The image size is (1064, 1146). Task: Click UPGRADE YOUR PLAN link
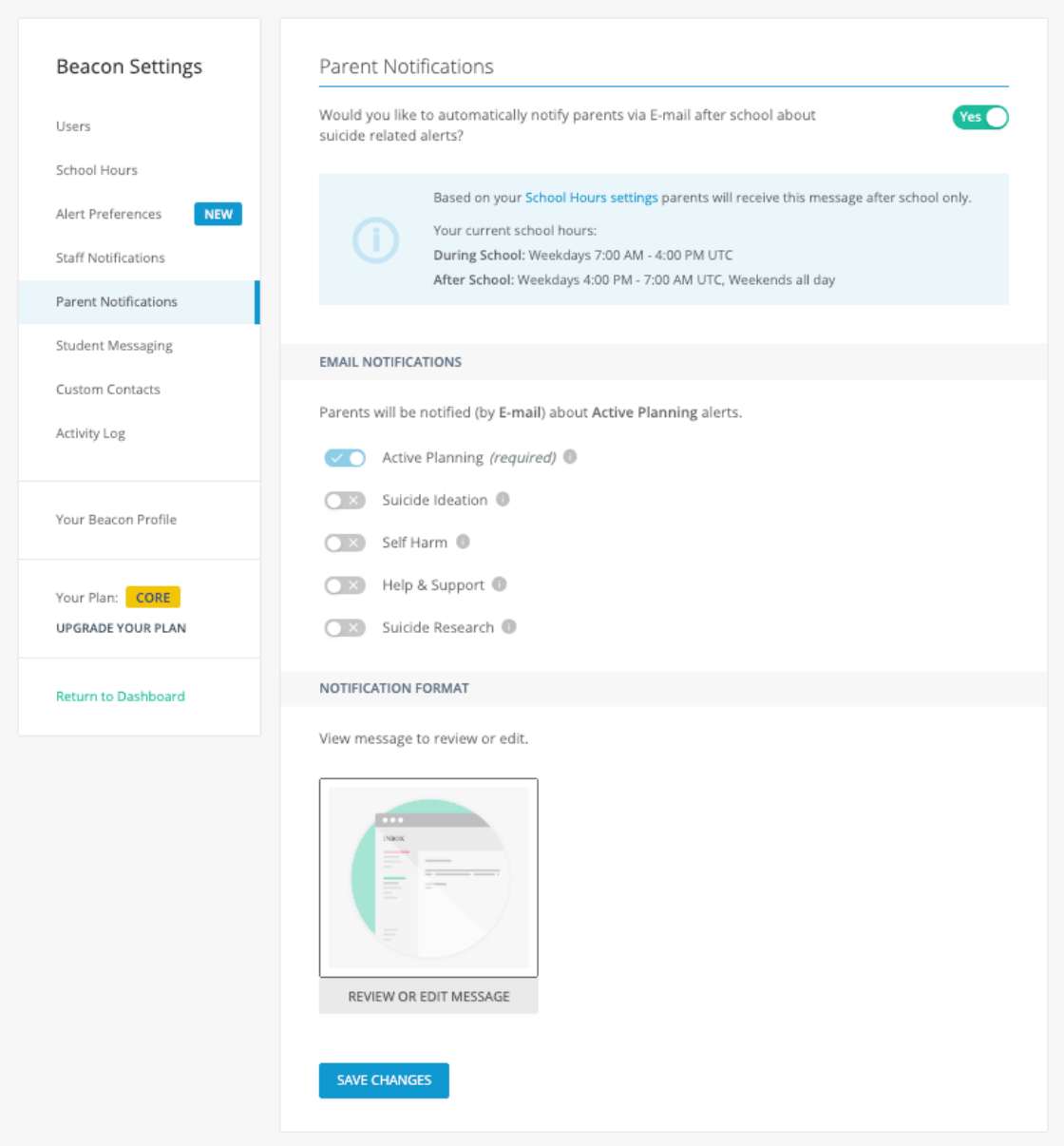tap(121, 628)
